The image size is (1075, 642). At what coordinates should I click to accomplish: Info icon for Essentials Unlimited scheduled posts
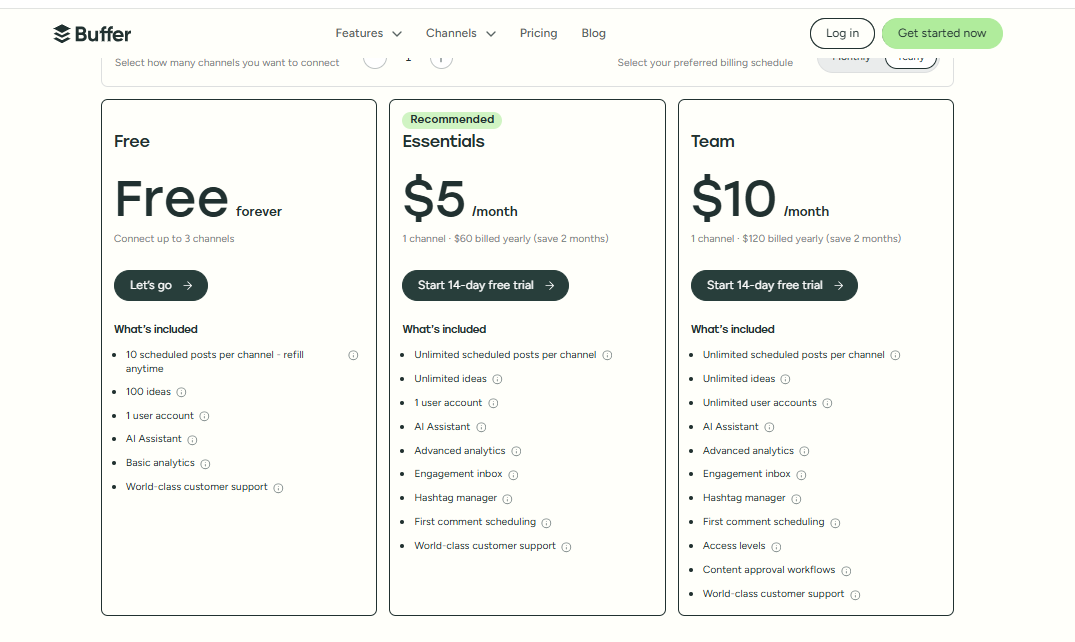[607, 355]
